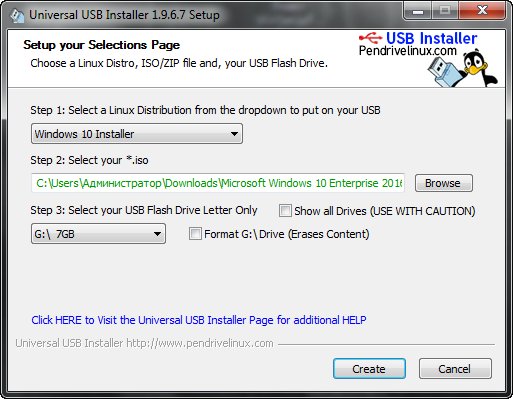Viewport: 513px width, 399px height.
Task: Click the 'Step 2: Select your *.iso' label
Action: (89, 160)
